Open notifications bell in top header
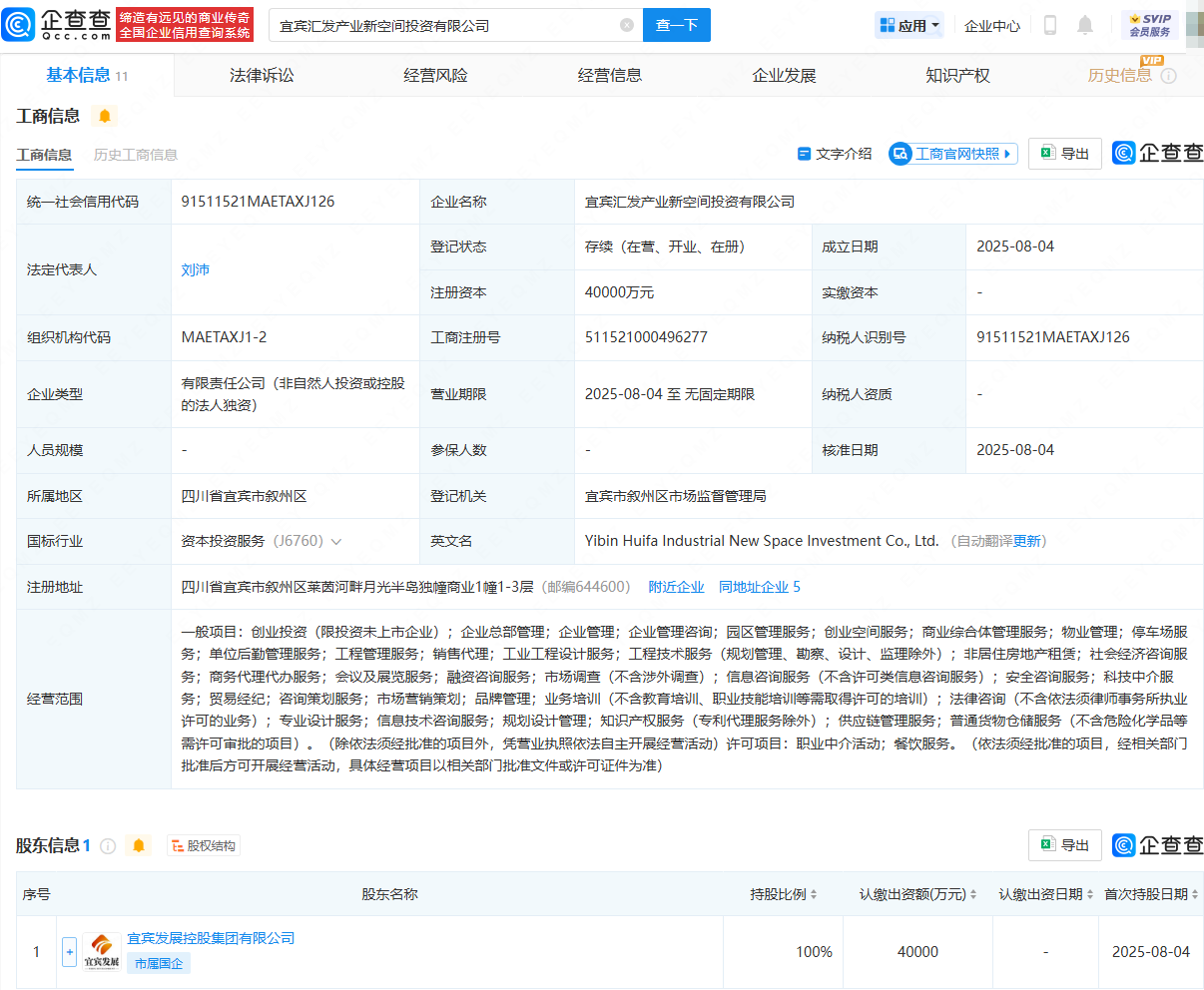Image resolution: width=1204 pixels, height=990 pixels. (1085, 25)
